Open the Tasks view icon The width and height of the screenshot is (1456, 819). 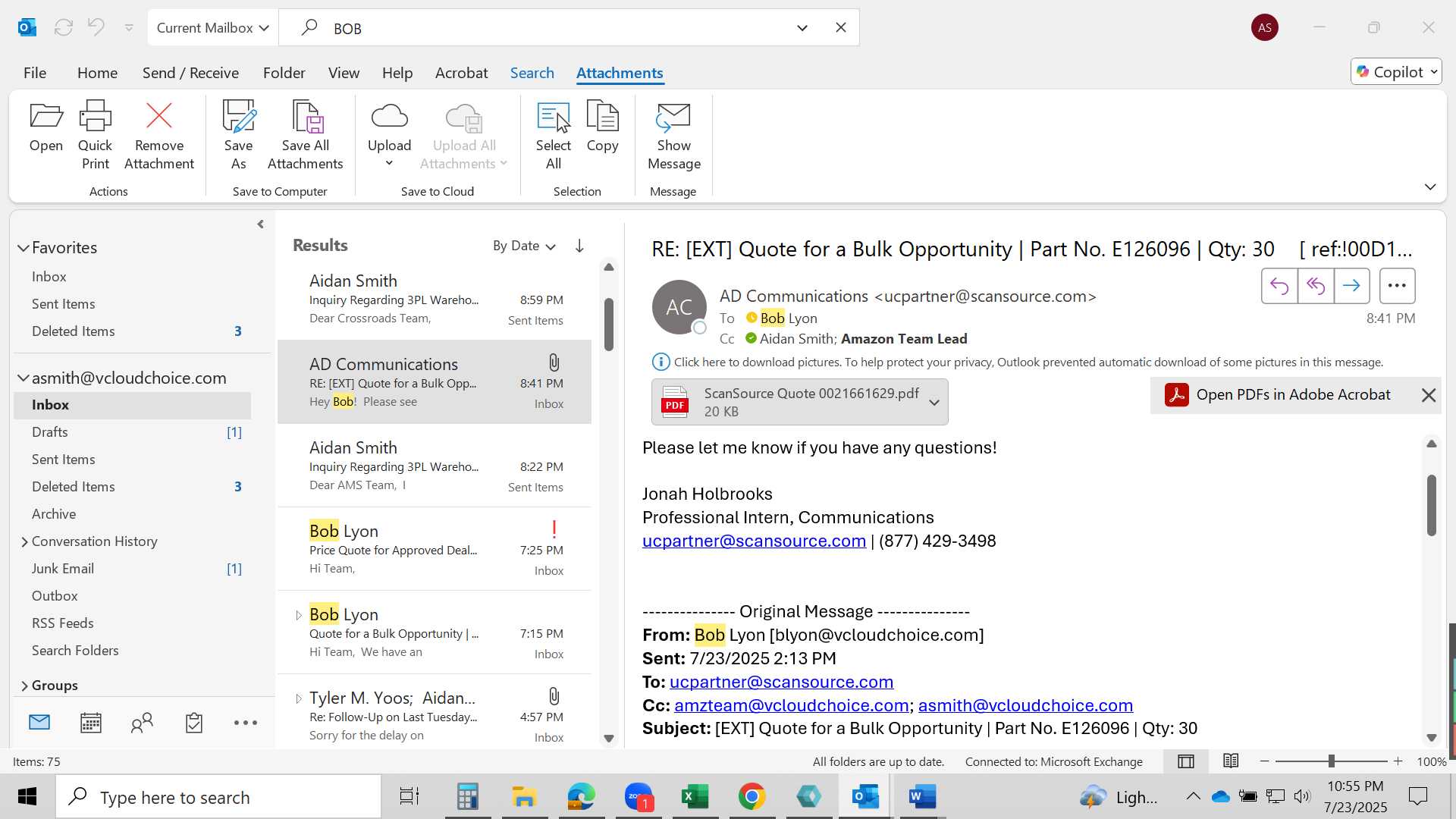(194, 723)
